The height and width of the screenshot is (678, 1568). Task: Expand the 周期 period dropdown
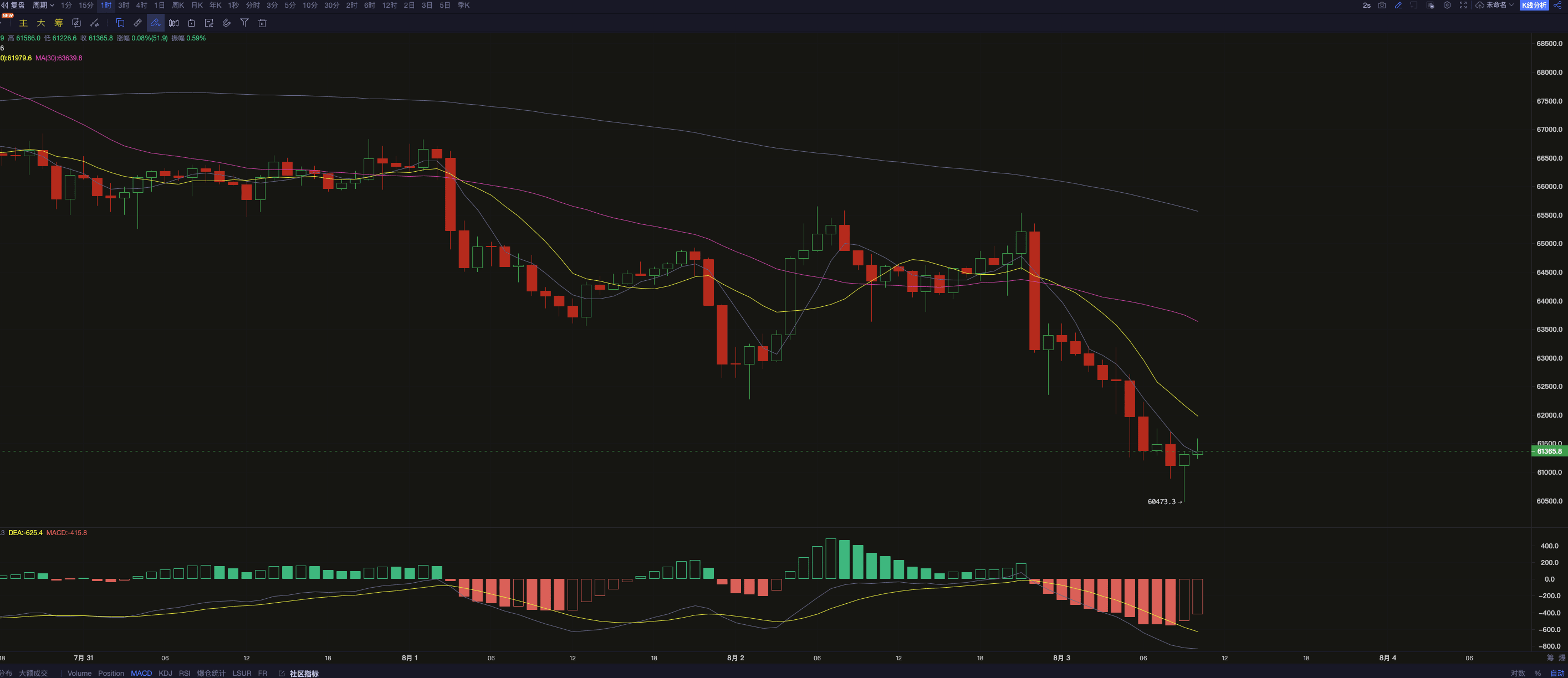coord(43,6)
